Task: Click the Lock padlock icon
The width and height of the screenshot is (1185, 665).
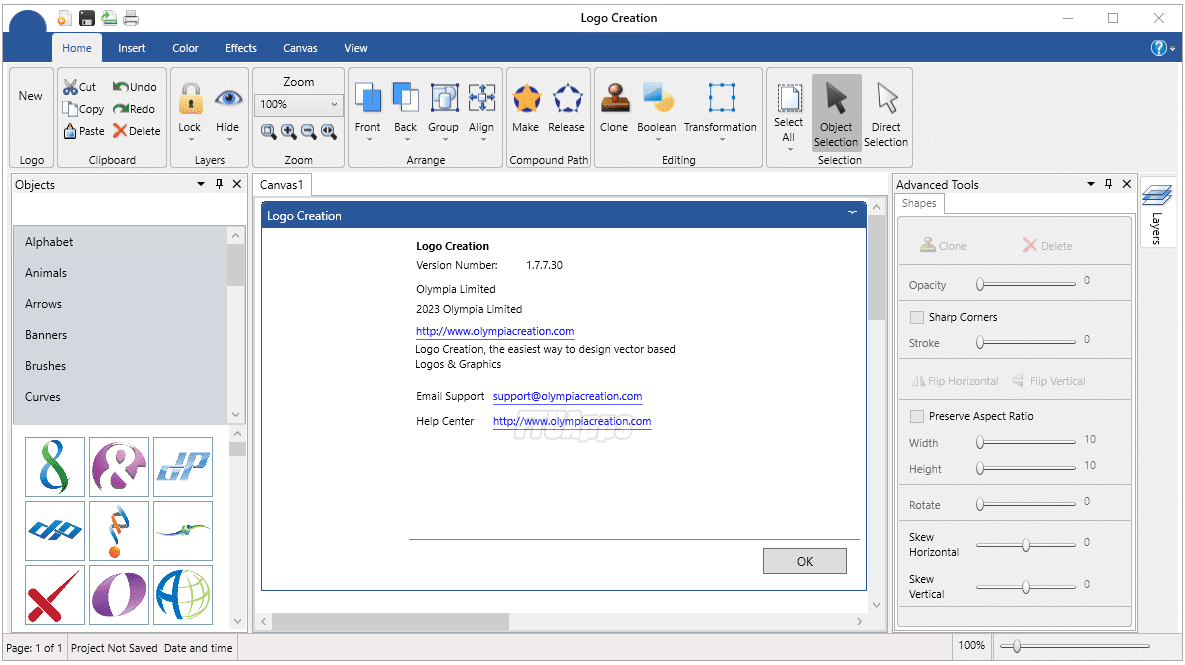Action: tap(190, 98)
